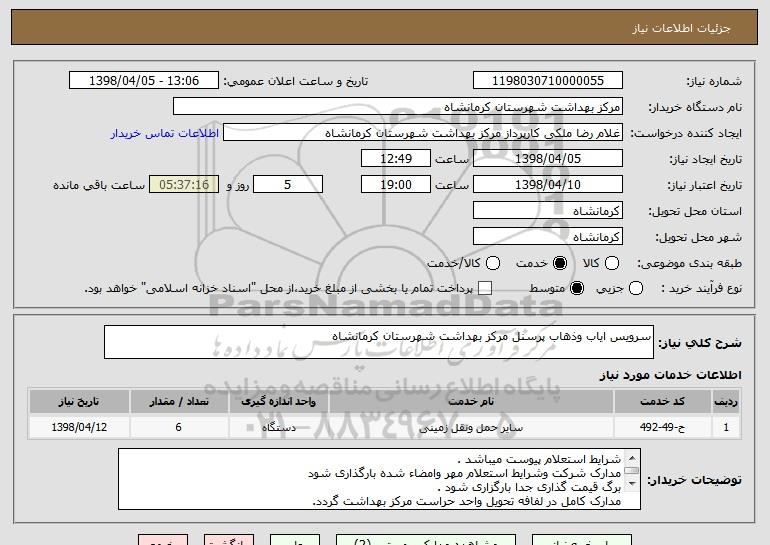Click the validity date field 1398/04/10
This screenshot has height=545, width=770.
[548, 185]
